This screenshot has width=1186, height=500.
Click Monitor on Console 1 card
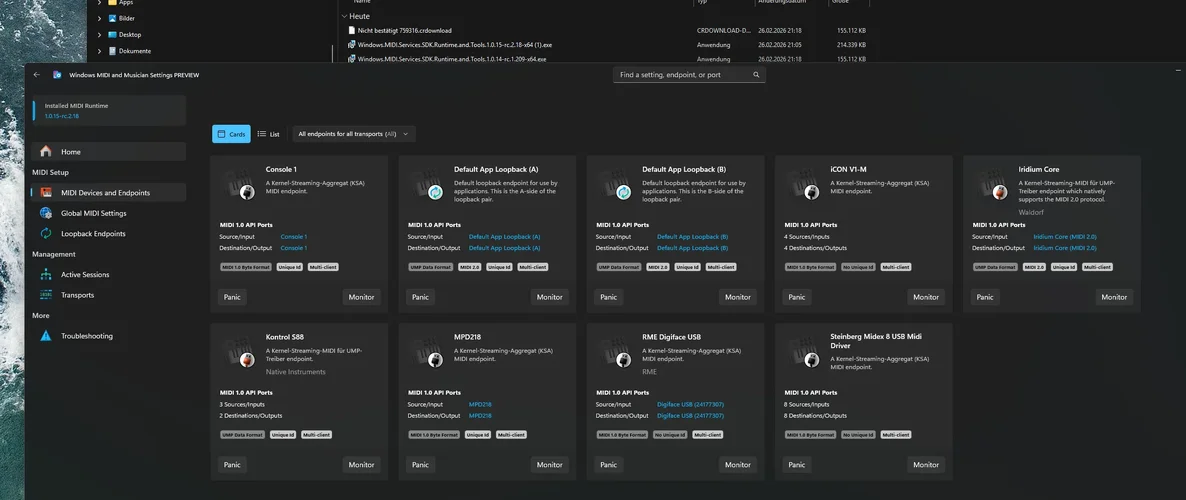362,297
